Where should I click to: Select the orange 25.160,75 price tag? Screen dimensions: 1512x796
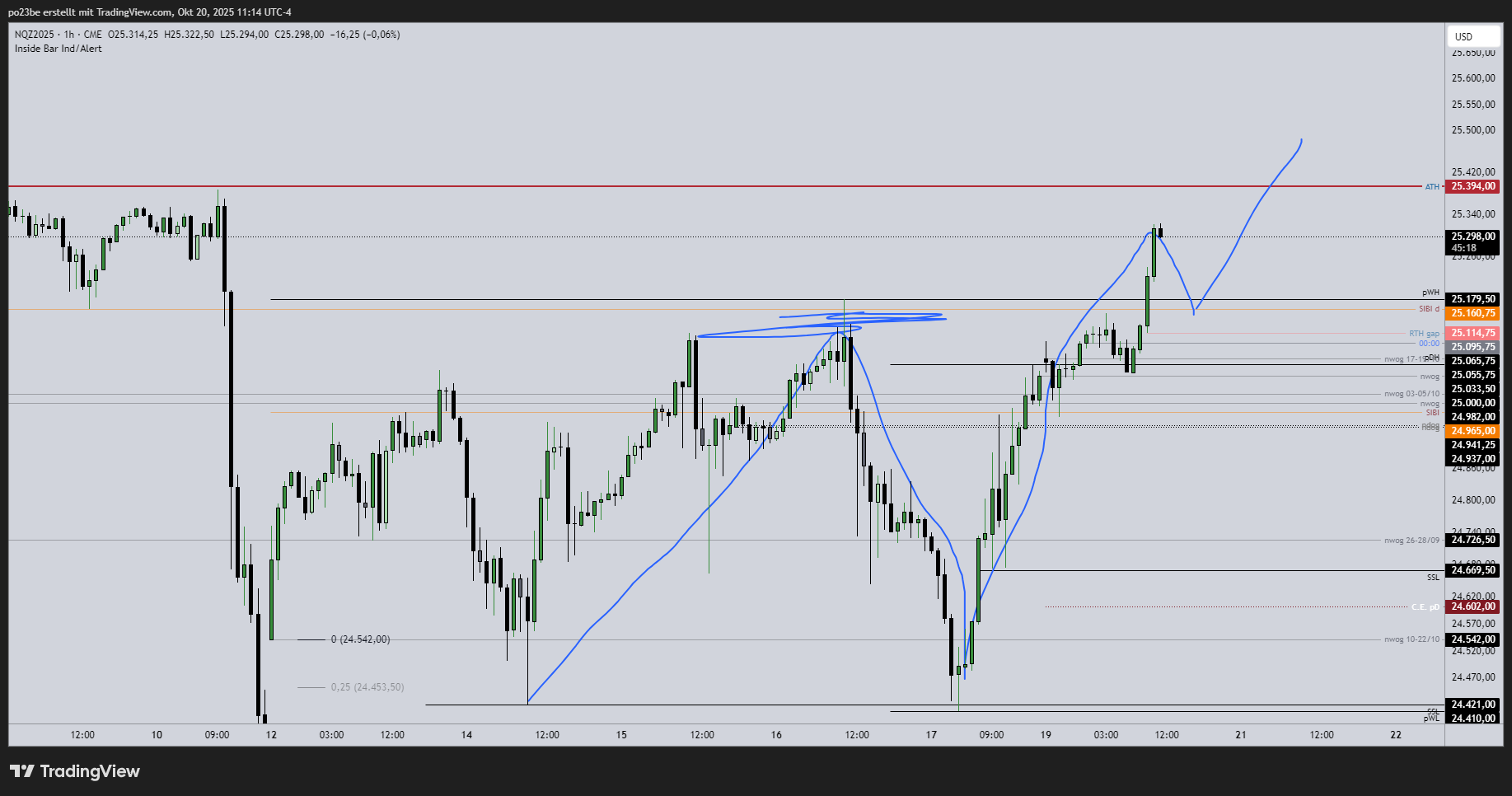coord(1473,313)
